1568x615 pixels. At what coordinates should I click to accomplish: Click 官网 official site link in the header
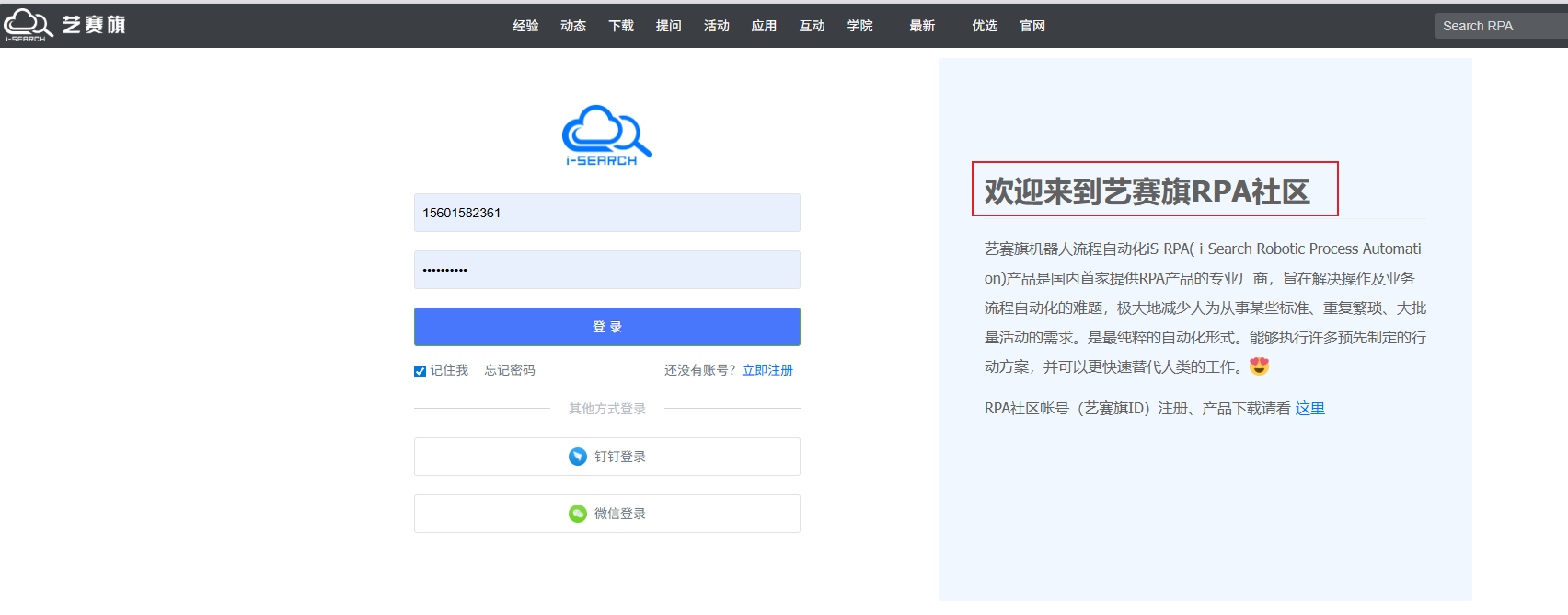coord(1032,26)
